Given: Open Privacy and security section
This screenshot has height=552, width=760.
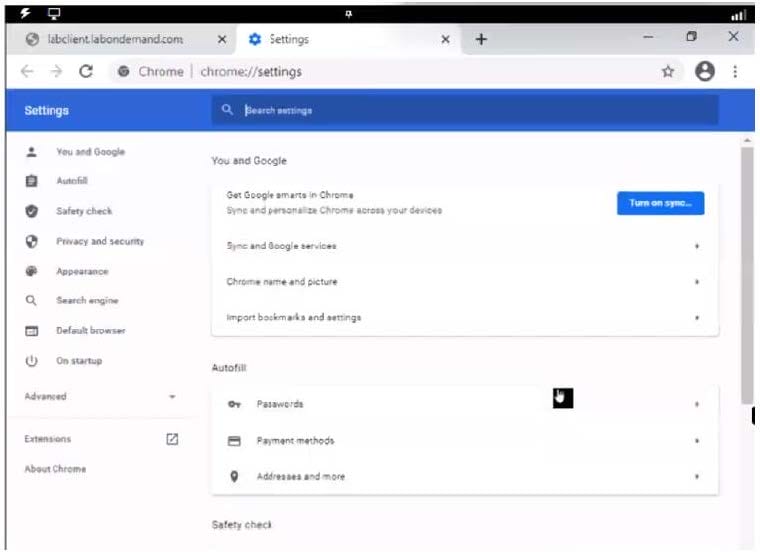Looking at the screenshot, I should pos(100,241).
